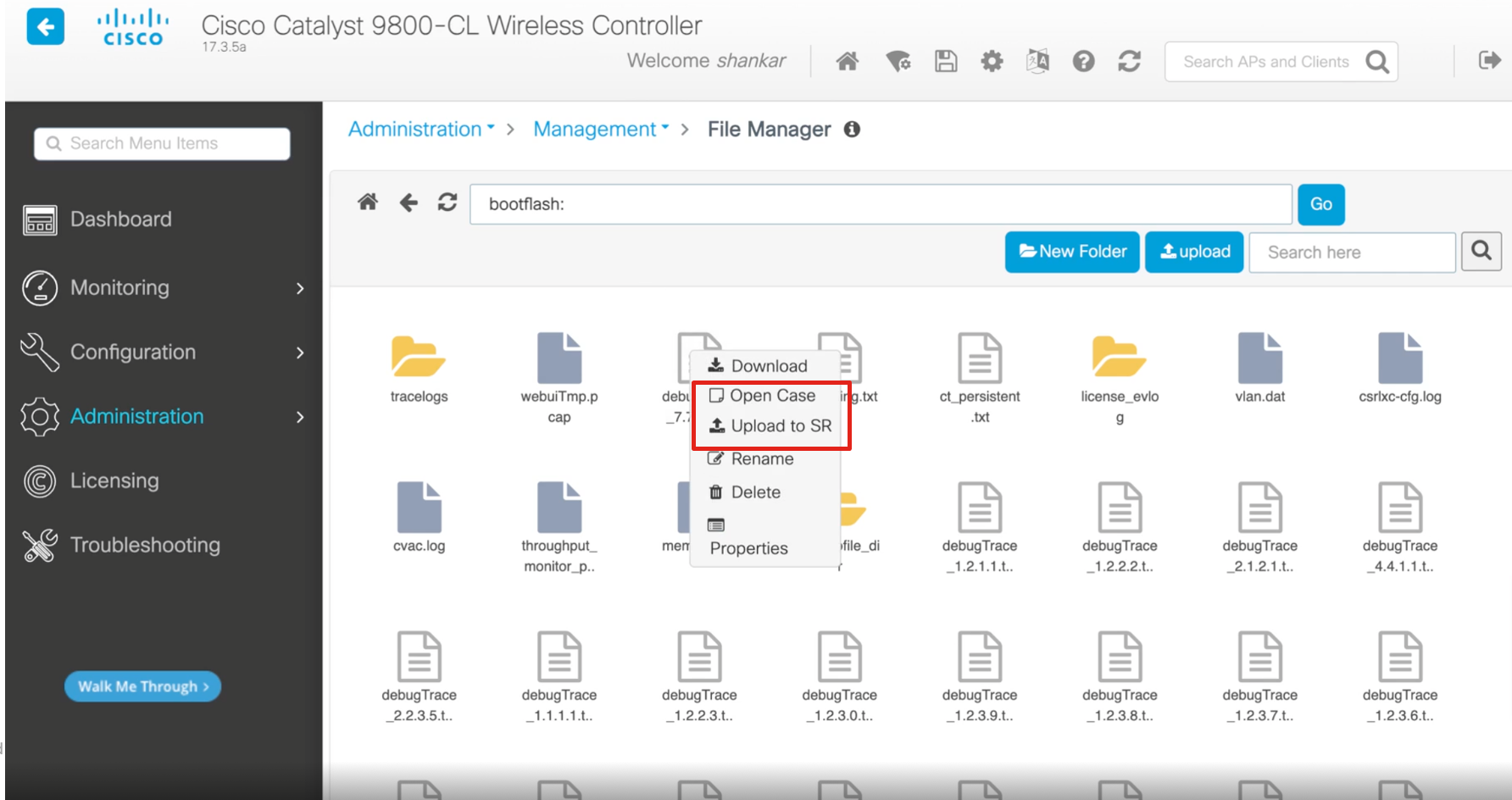Click the search magnifier button next to Search here
Screen dimensions: 1512x800
coord(1481,252)
